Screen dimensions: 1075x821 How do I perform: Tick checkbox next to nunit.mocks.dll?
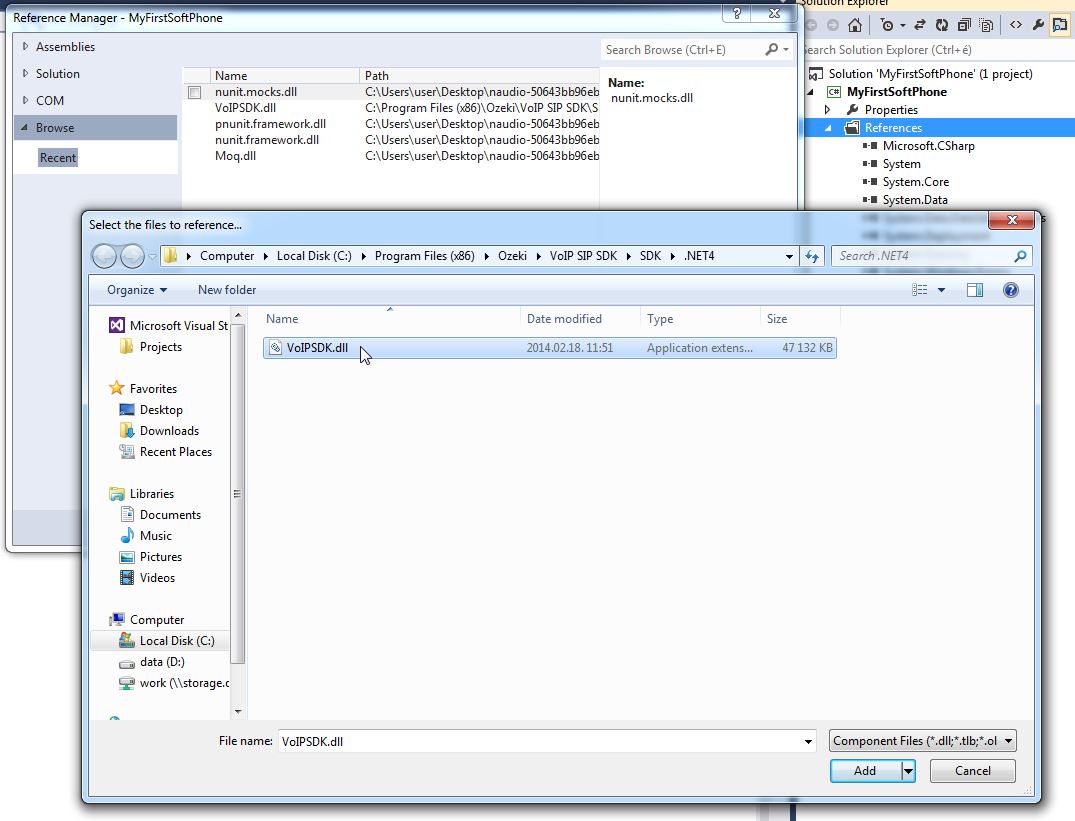tap(195, 92)
